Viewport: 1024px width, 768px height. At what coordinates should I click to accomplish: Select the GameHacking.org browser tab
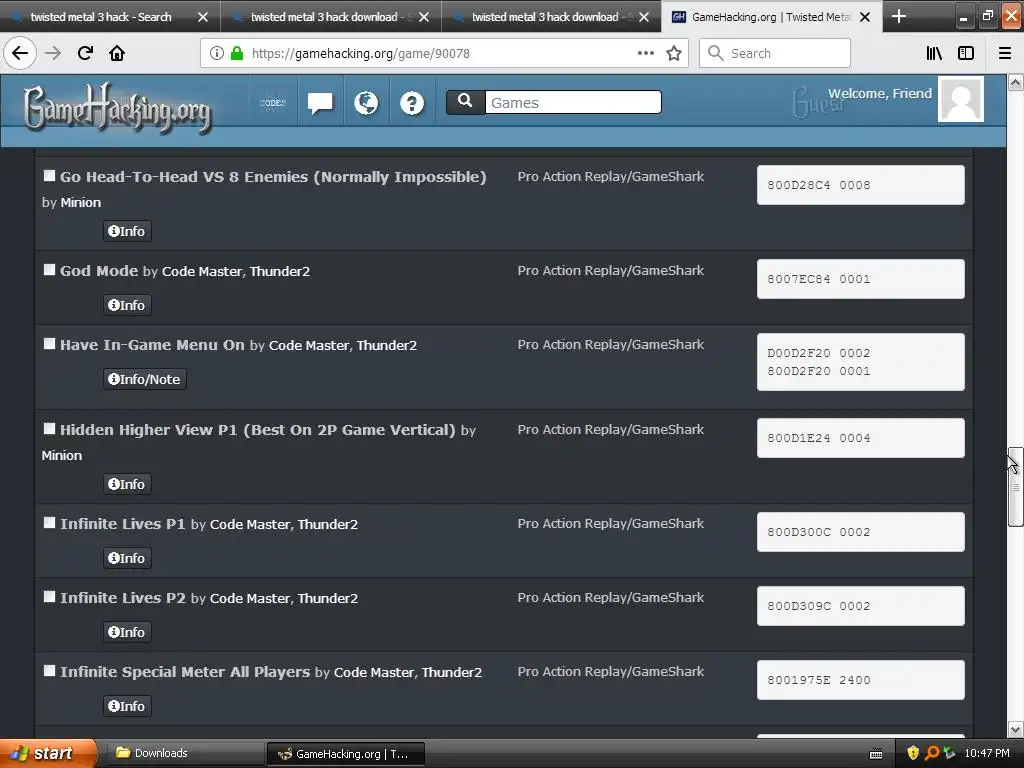[x=771, y=17]
